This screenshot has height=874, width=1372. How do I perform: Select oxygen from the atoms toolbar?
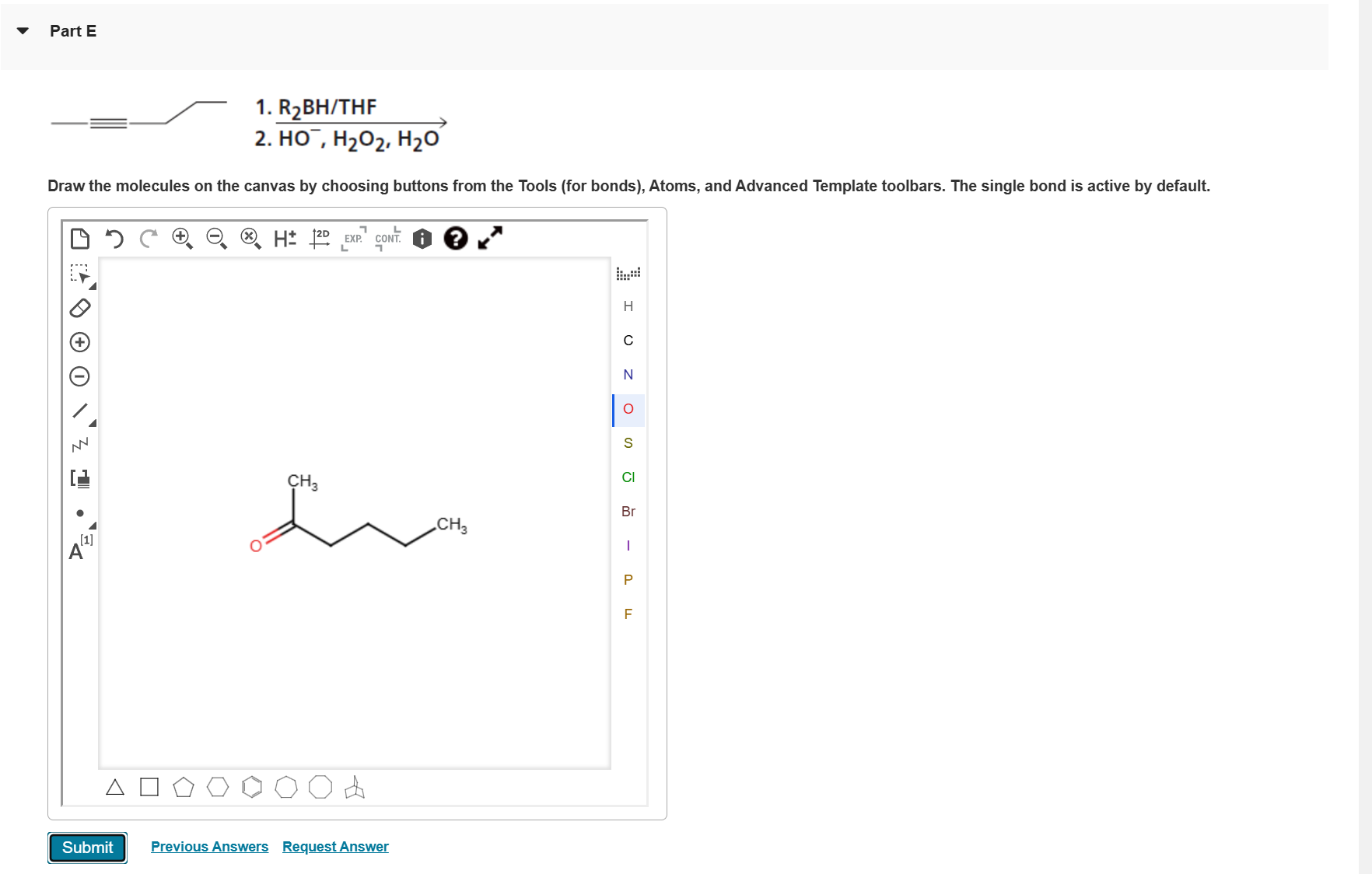click(x=628, y=409)
